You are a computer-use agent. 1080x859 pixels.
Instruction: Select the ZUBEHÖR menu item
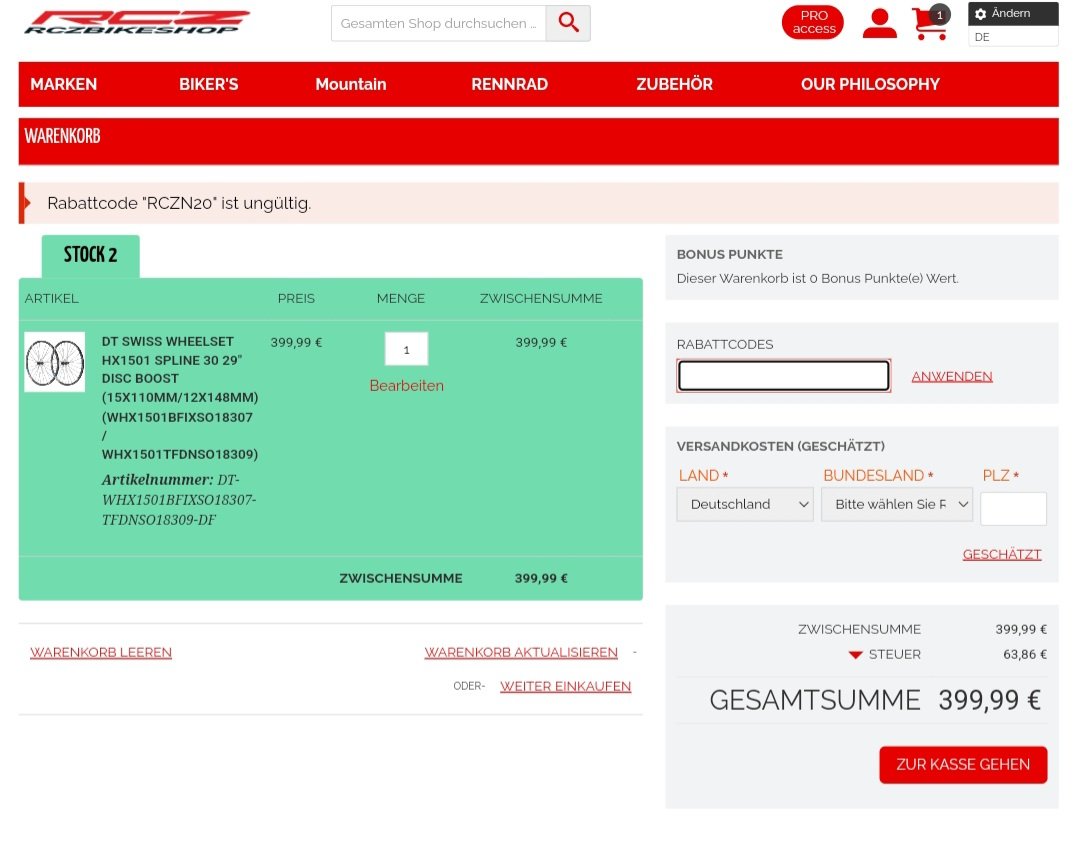point(674,84)
